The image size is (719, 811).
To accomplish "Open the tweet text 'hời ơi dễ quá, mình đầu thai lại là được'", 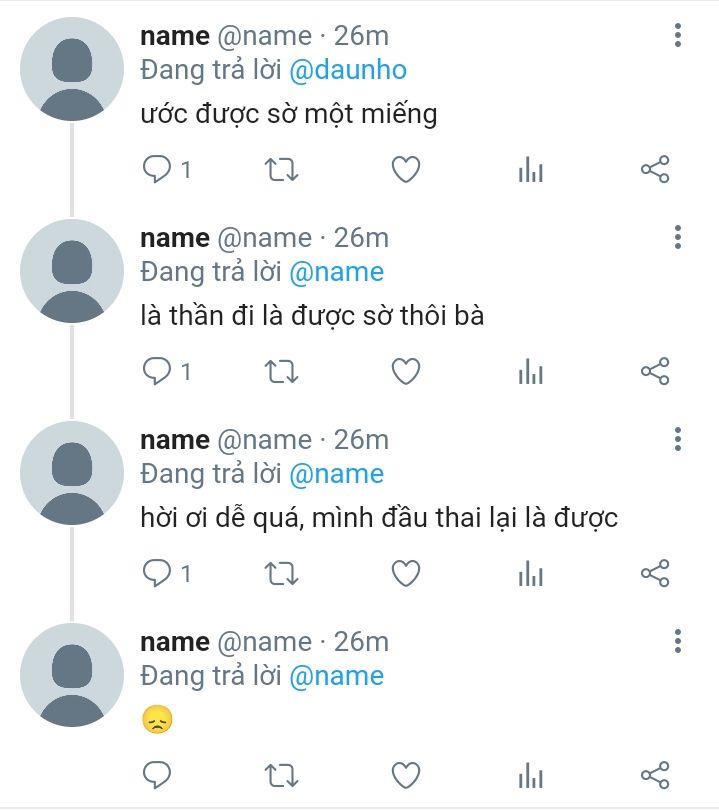I will [379, 518].
